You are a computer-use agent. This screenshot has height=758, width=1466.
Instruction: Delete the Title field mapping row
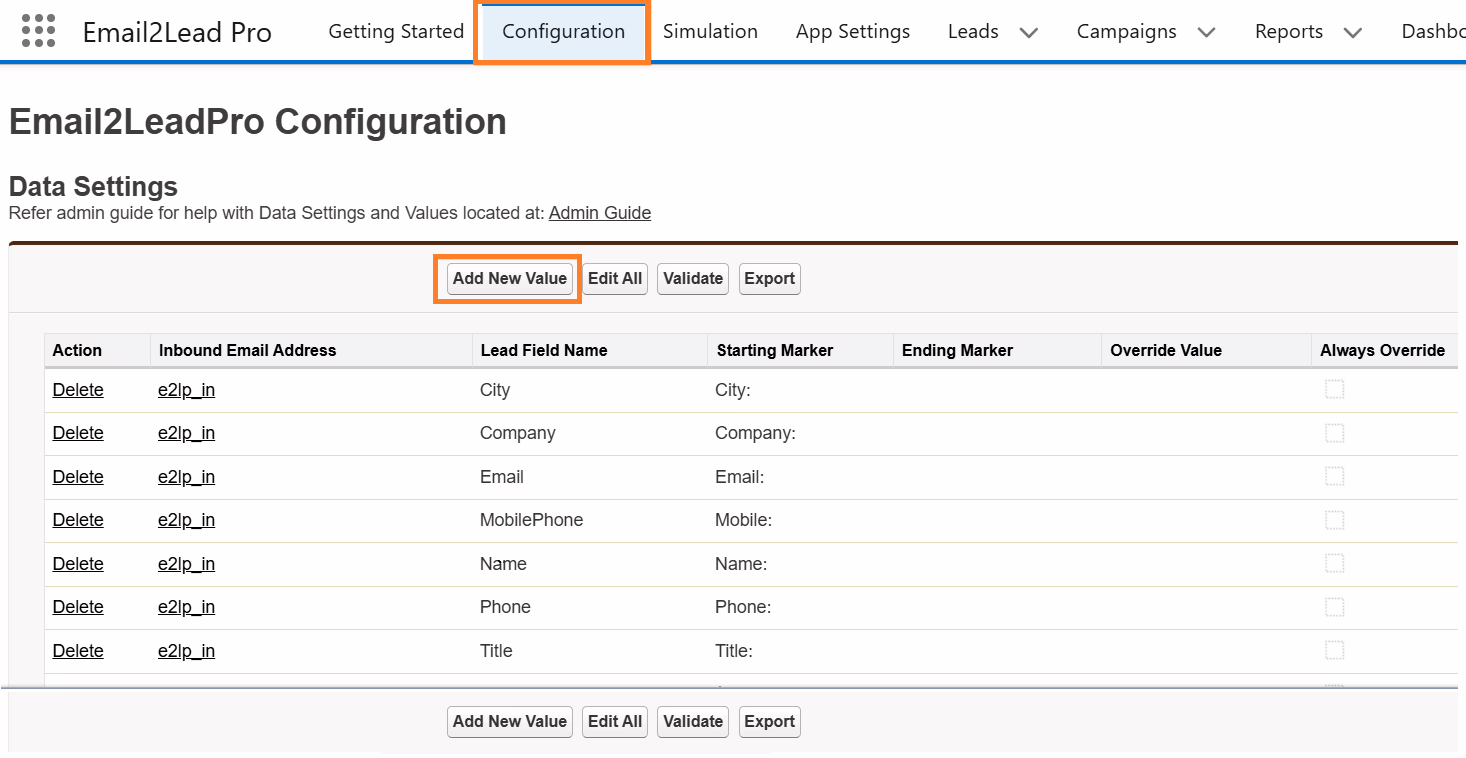tap(78, 651)
